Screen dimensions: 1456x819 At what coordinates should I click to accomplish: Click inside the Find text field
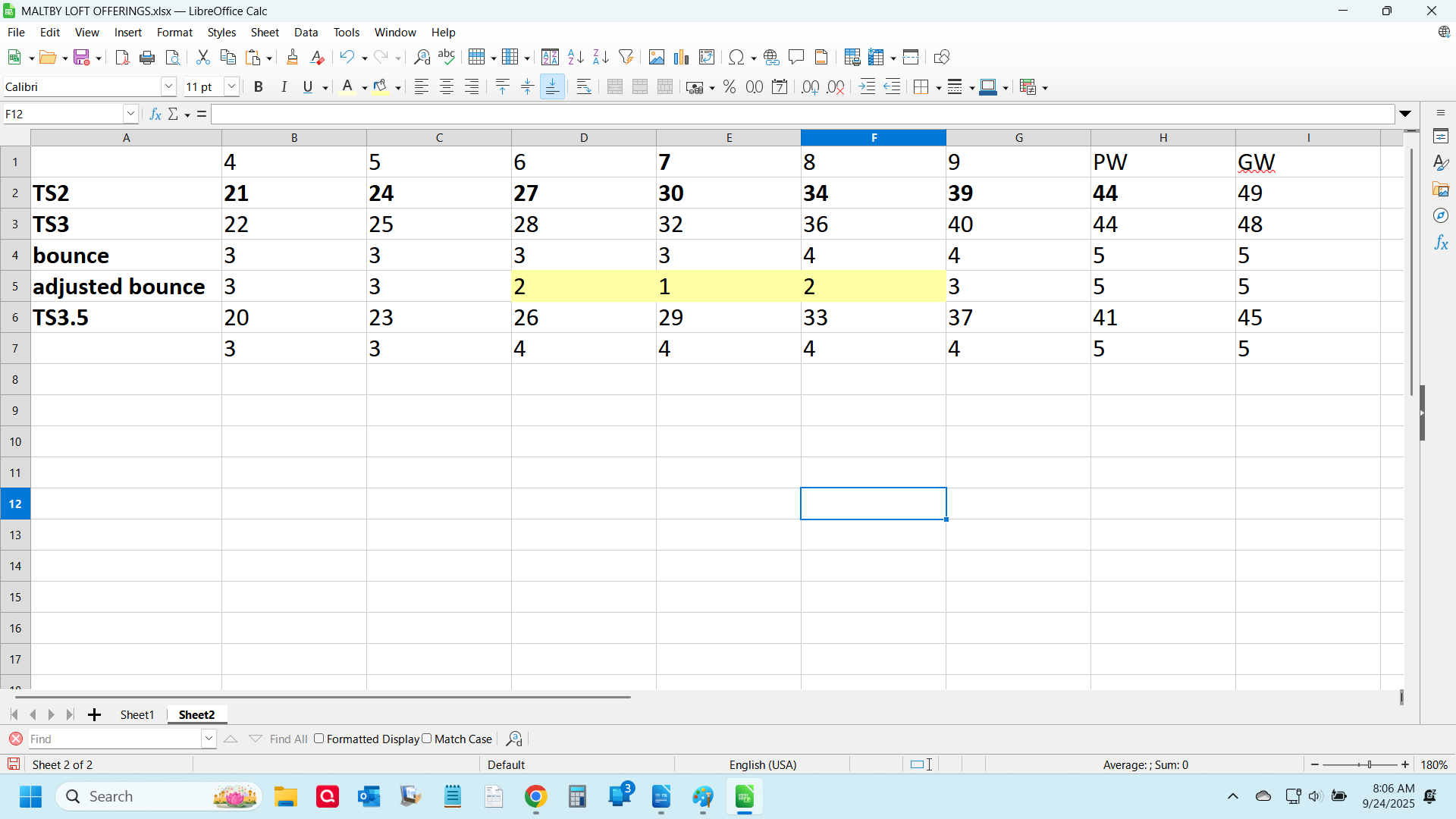[114, 739]
